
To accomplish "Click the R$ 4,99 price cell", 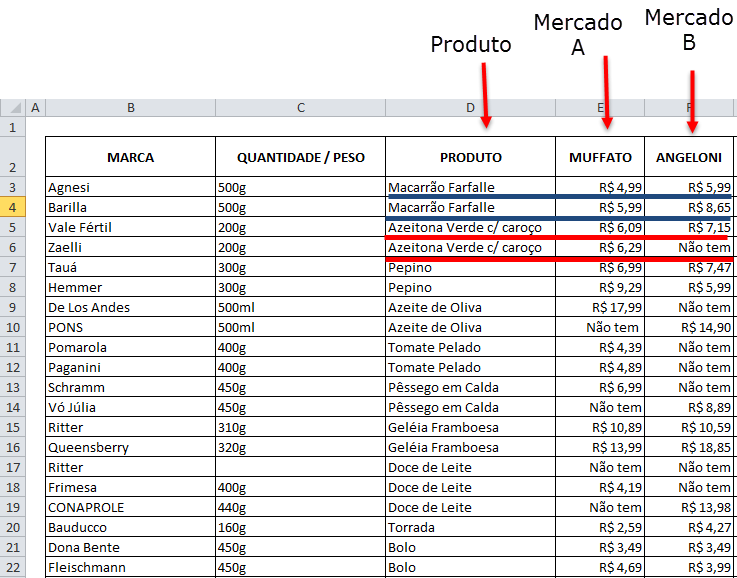I will (600, 187).
